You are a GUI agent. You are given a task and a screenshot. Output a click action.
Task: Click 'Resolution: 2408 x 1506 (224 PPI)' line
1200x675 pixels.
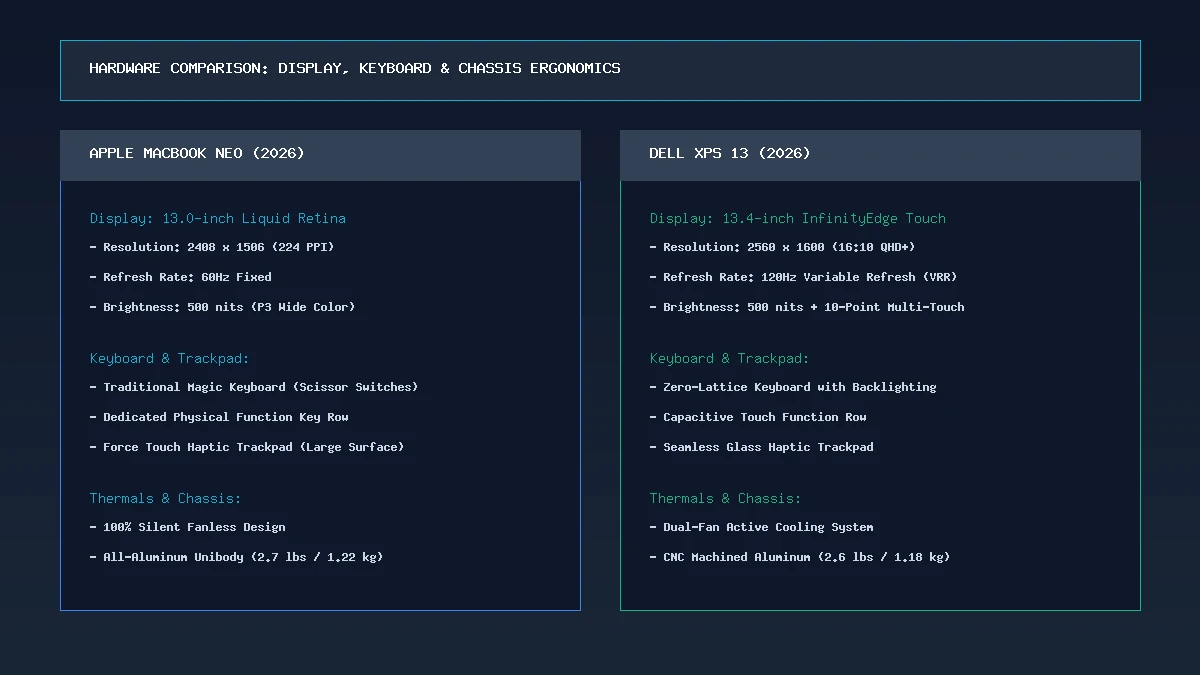point(212,247)
